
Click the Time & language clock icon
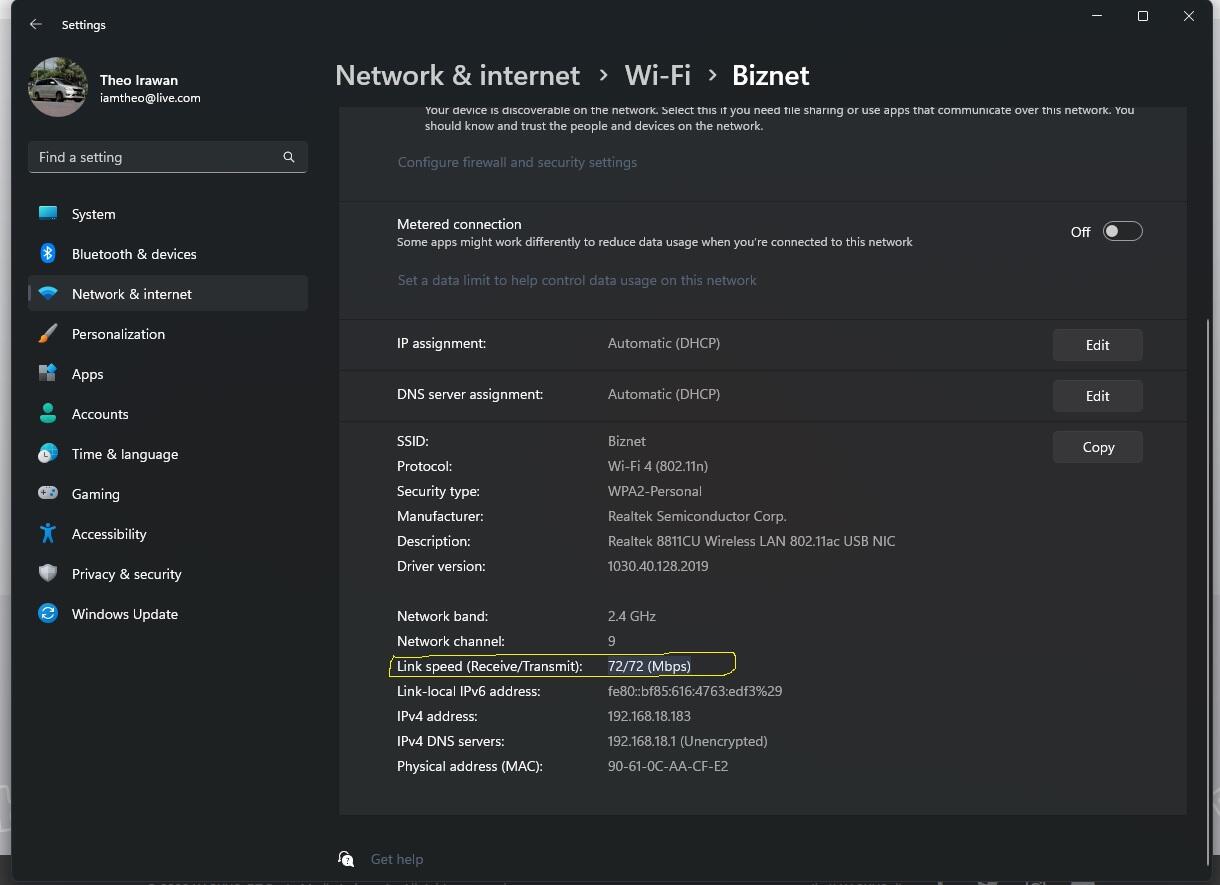[x=48, y=454]
